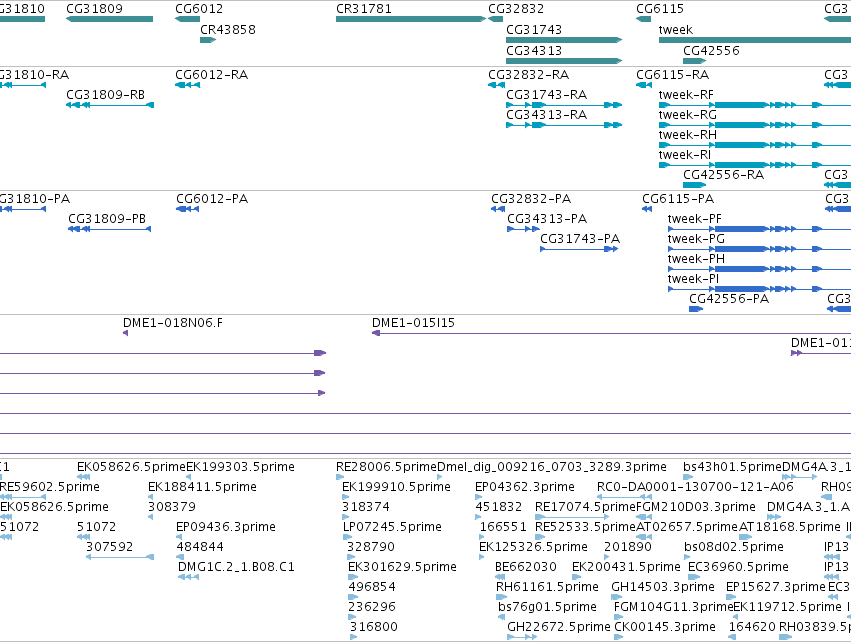
Task: Click the EC36960.5prime EST label
Action: pos(738,567)
